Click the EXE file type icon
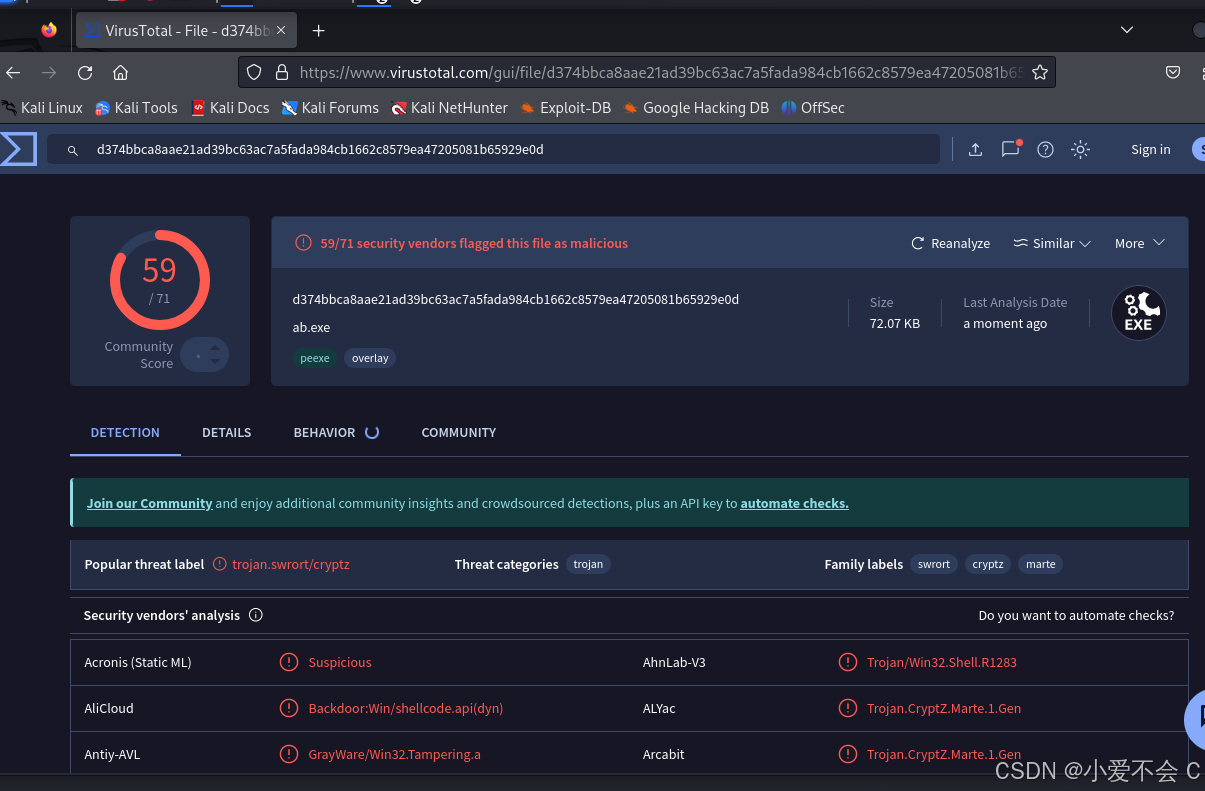 (1139, 313)
